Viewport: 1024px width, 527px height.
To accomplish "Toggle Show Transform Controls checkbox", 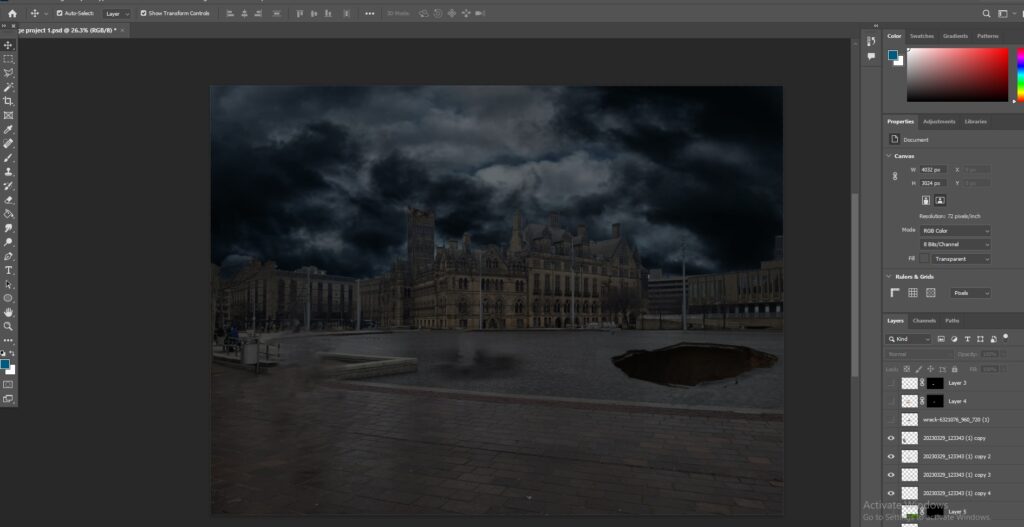I will [143, 14].
